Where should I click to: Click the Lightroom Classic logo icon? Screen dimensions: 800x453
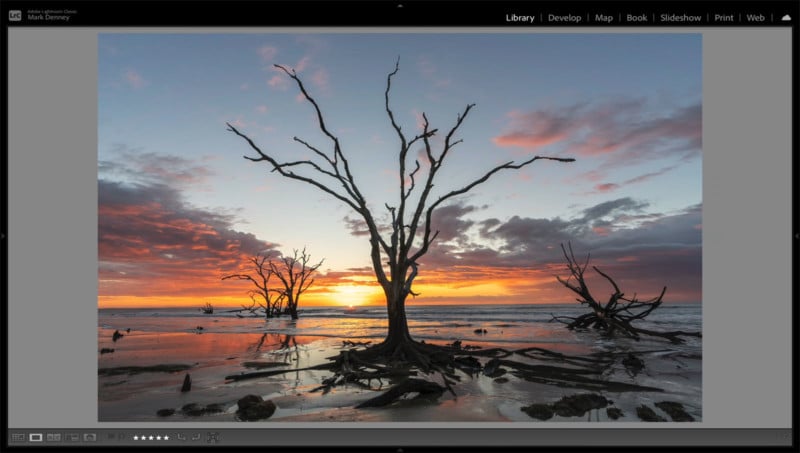[15, 16]
